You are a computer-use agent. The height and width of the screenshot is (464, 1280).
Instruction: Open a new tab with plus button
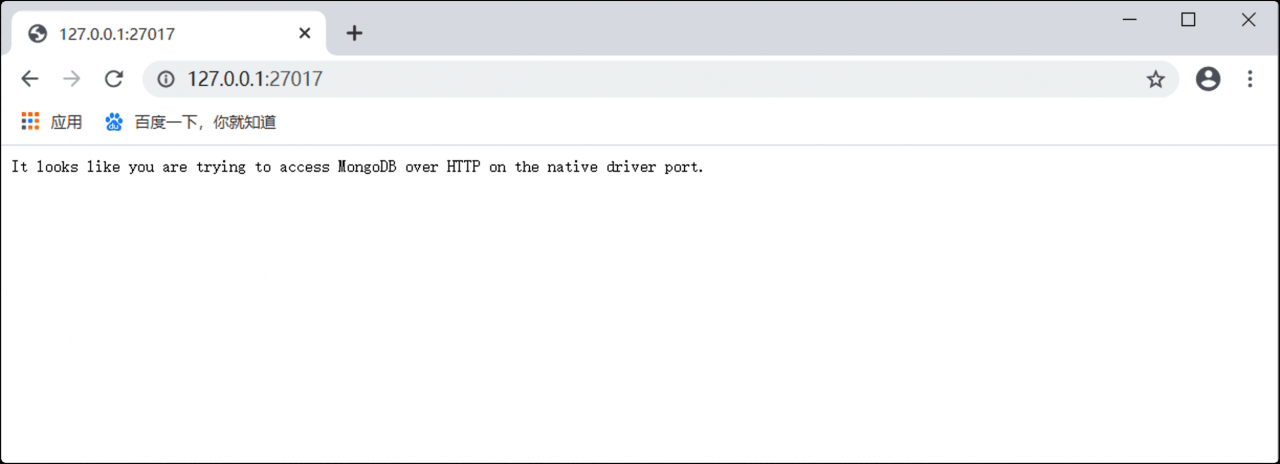point(354,33)
